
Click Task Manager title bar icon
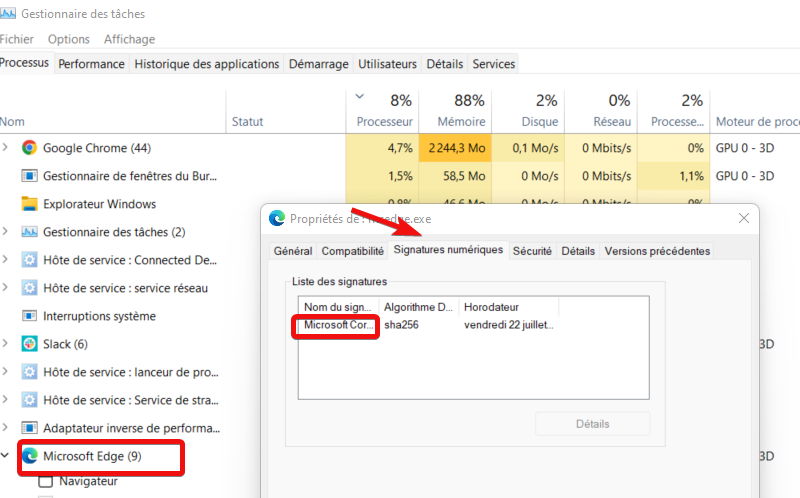coord(7,14)
